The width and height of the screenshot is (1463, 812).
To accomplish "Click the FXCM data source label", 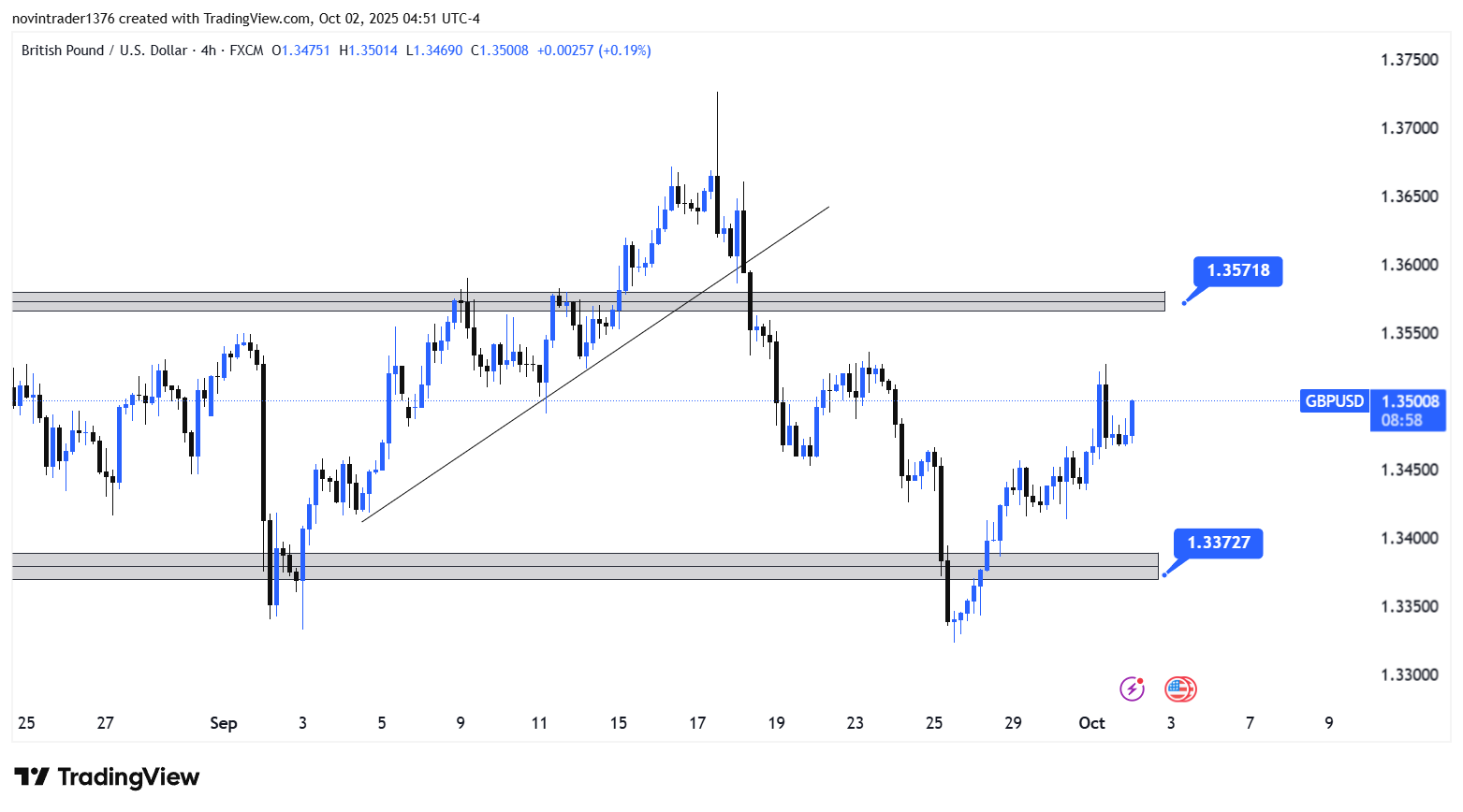I will [246, 51].
